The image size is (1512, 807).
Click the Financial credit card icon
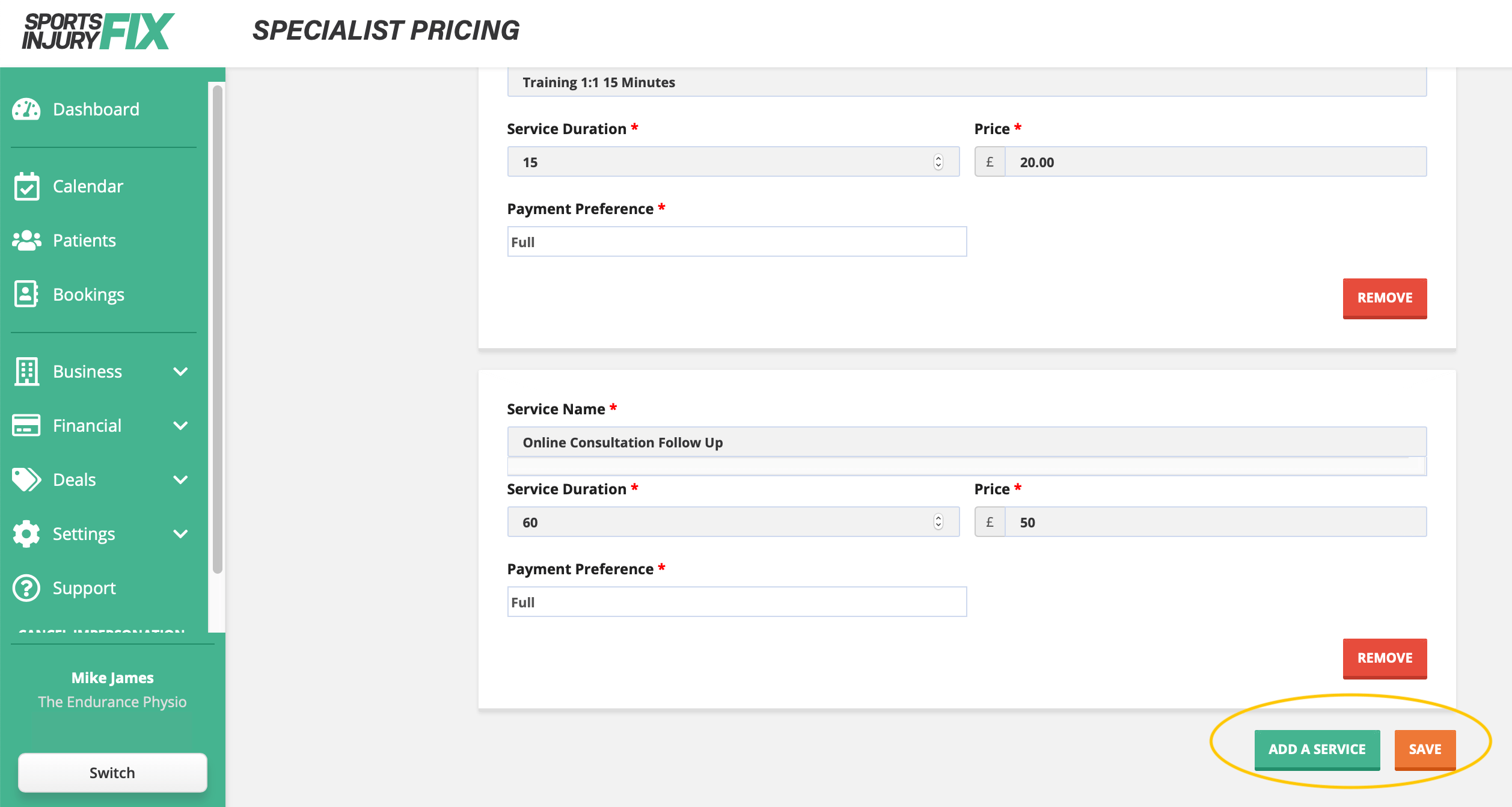coord(26,426)
